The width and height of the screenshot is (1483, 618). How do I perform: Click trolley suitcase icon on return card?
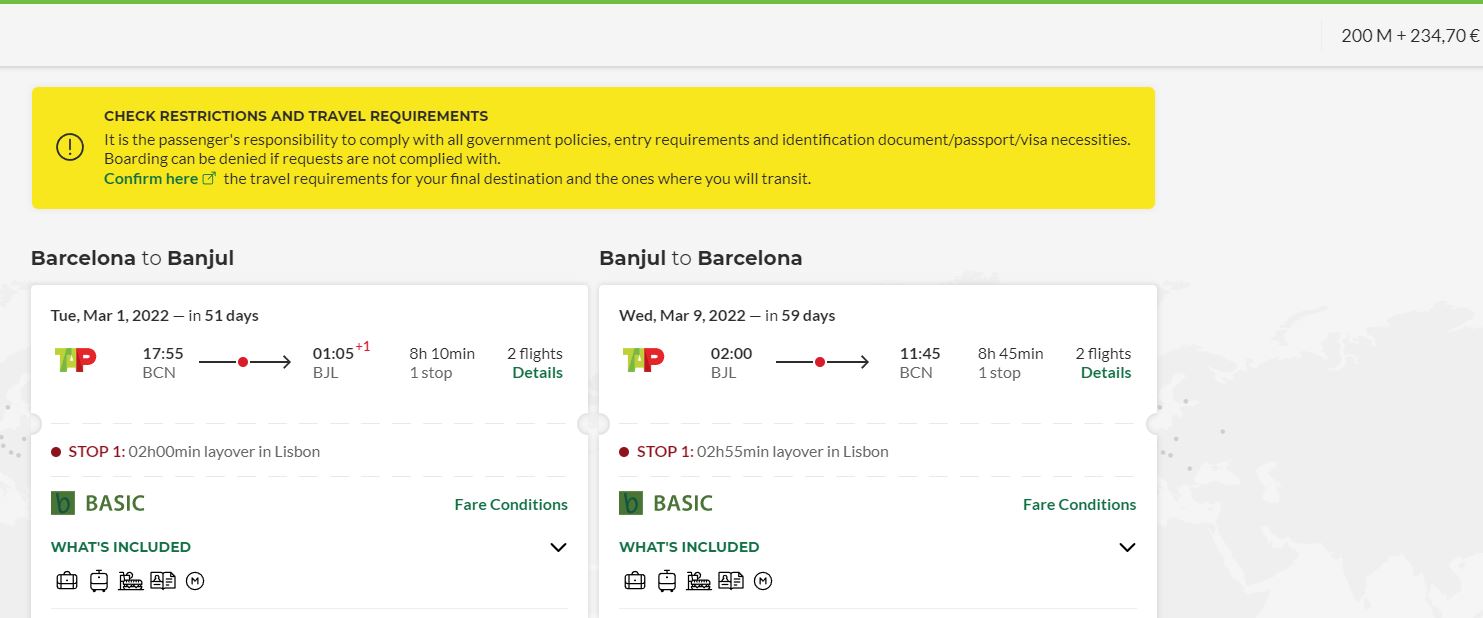coord(667,580)
